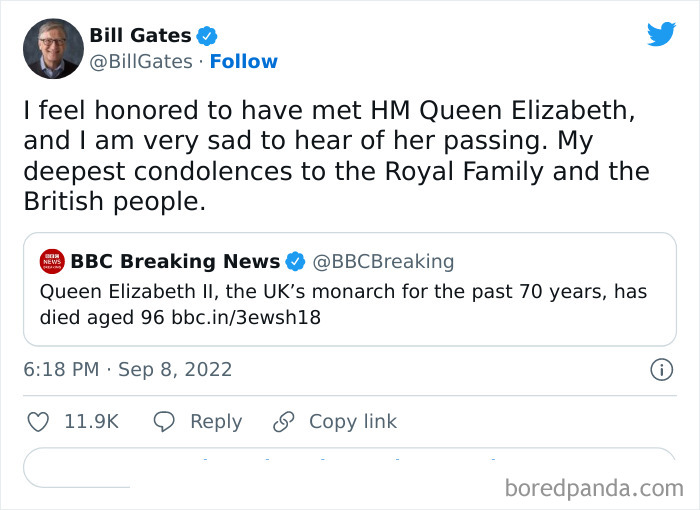Image resolution: width=700 pixels, height=510 pixels.
Task: Click the 11.9K likes count
Action: 91,422
